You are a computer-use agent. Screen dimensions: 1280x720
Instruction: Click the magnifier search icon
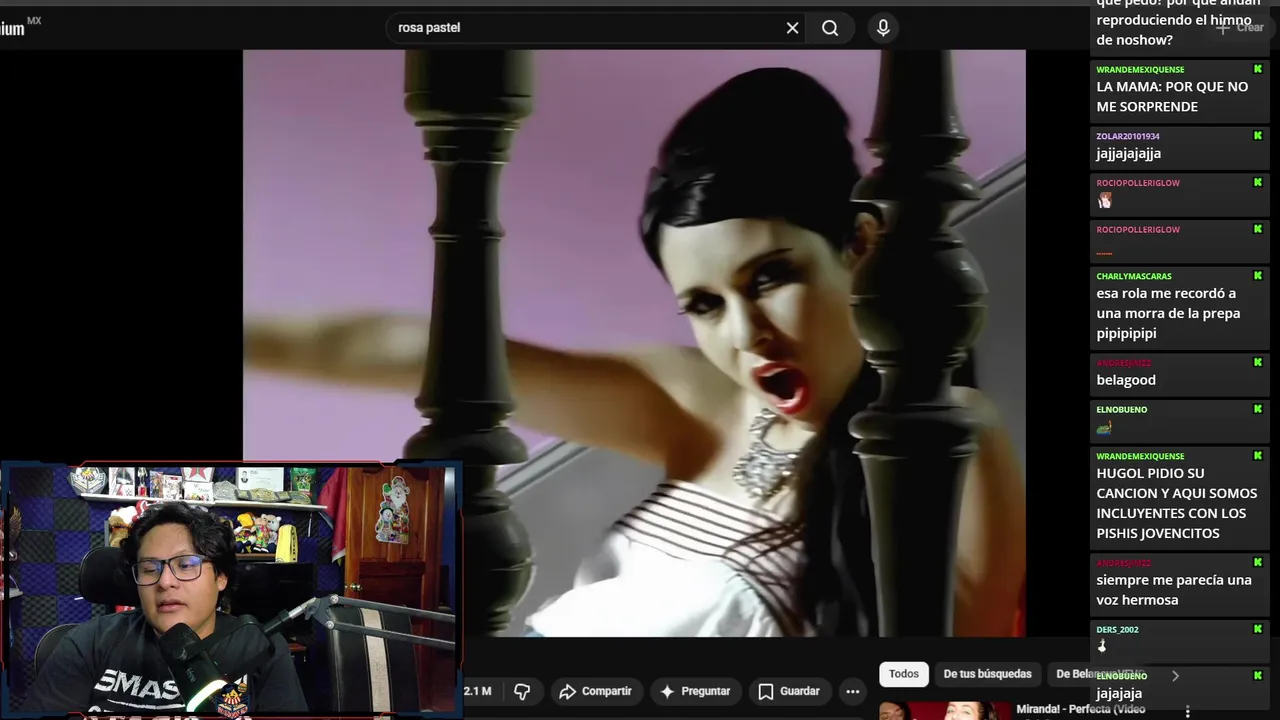[x=830, y=28]
